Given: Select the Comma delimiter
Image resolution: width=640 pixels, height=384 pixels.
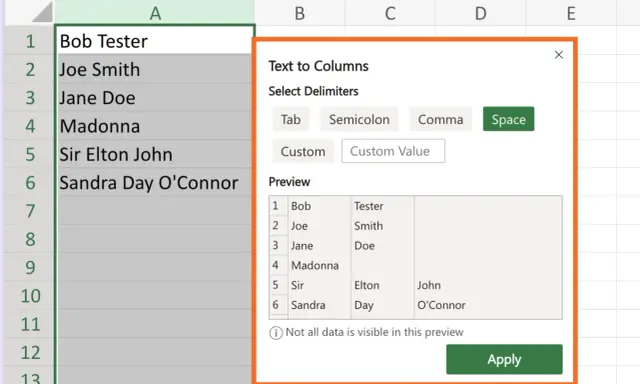Looking at the screenshot, I should tap(440, 119).
